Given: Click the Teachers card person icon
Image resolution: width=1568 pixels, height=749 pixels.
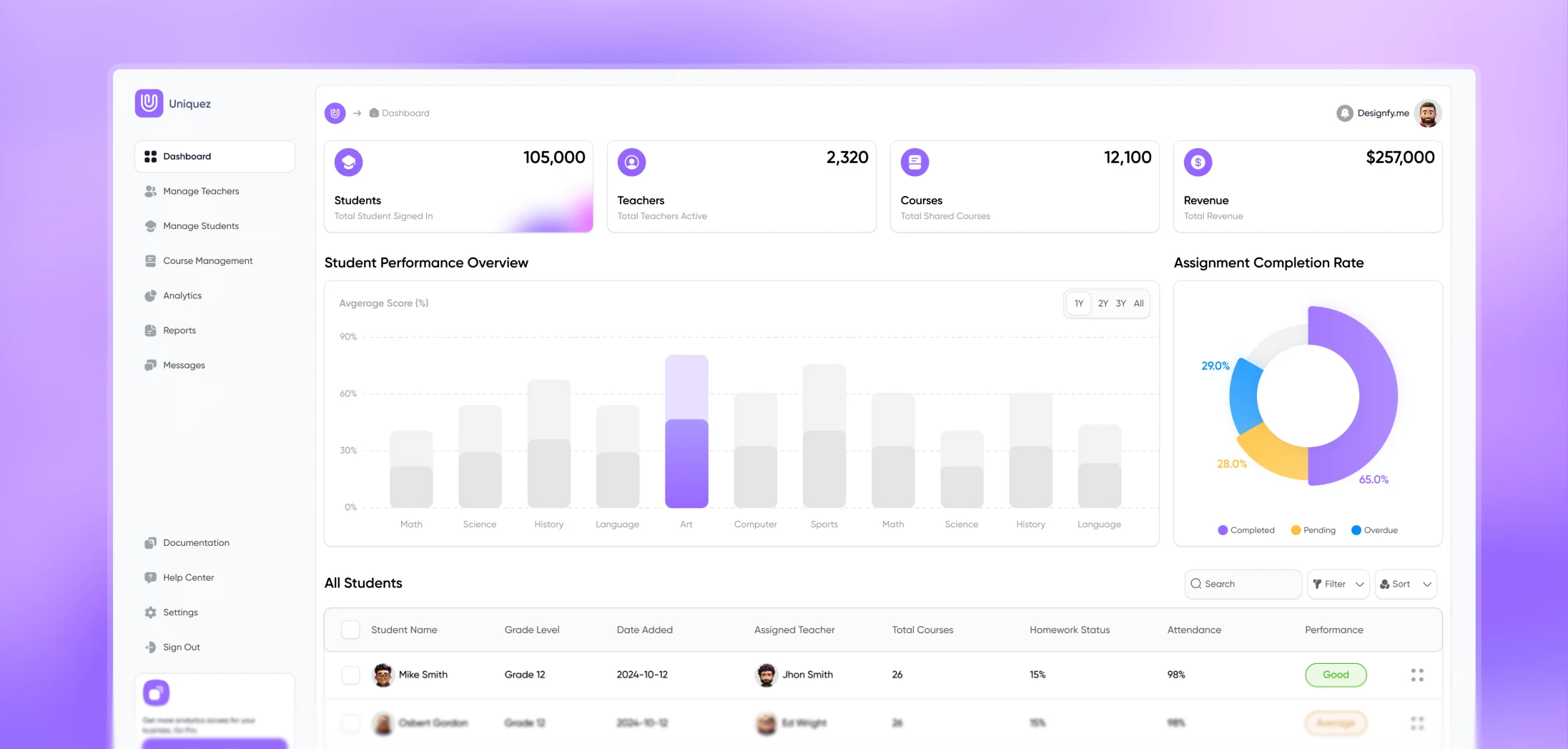Looking at the screenshot, I should coord(631,162).
